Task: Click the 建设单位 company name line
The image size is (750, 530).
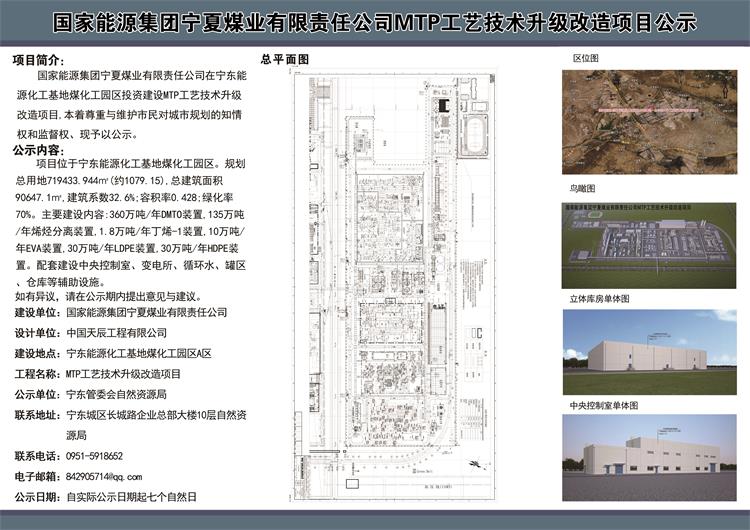Action: 120,314
